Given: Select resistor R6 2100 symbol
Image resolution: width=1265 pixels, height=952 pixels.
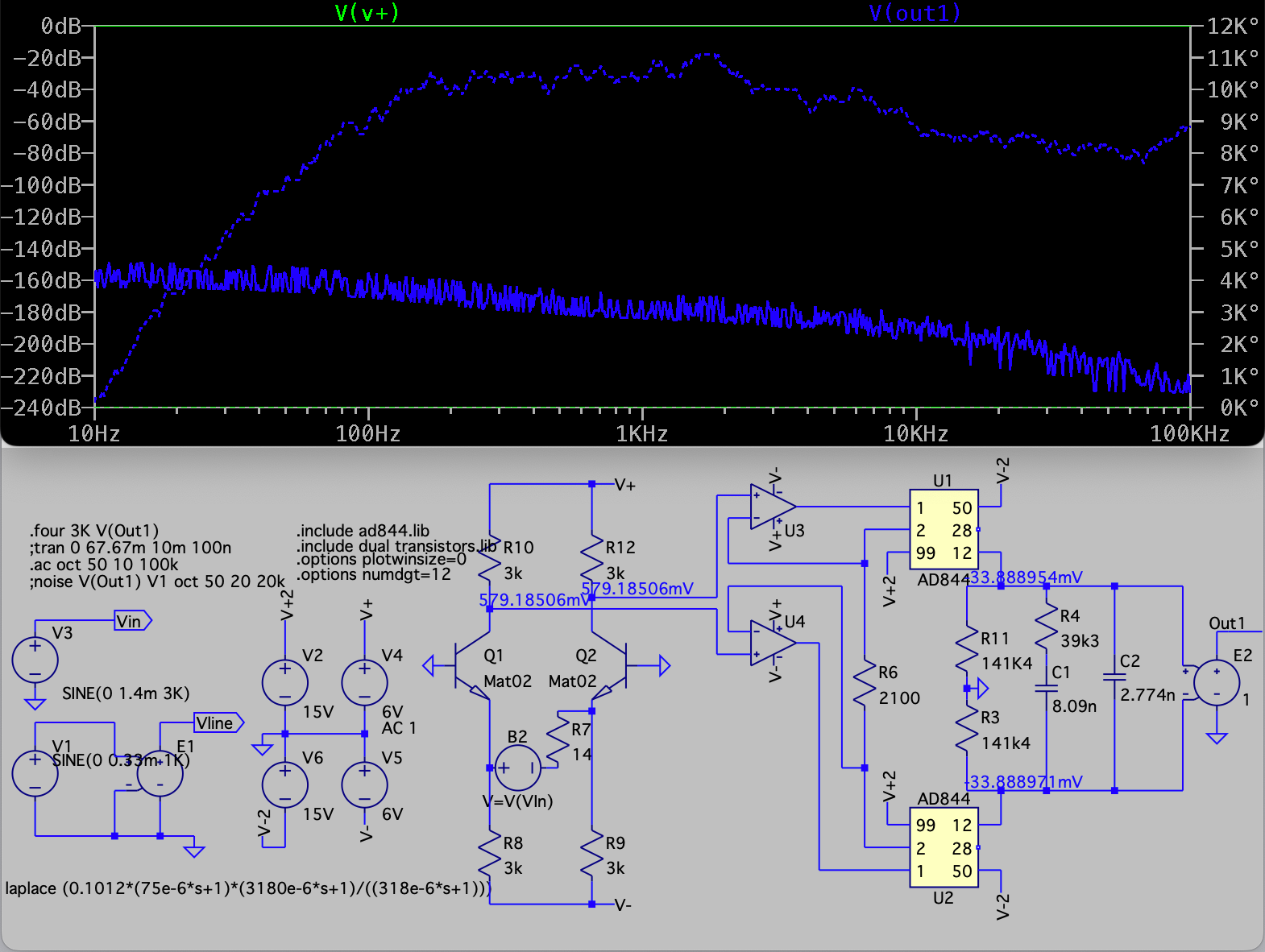Looking at the screenshot, I should click(865, 685).
